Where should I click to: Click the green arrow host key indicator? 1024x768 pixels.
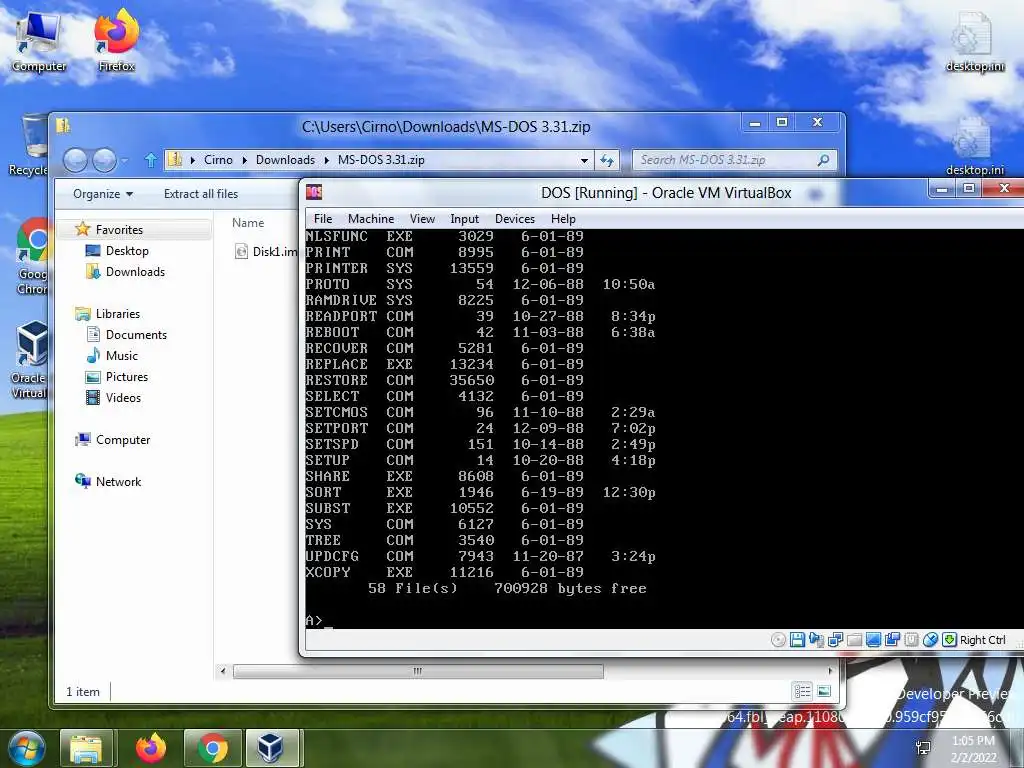point(950,640)
